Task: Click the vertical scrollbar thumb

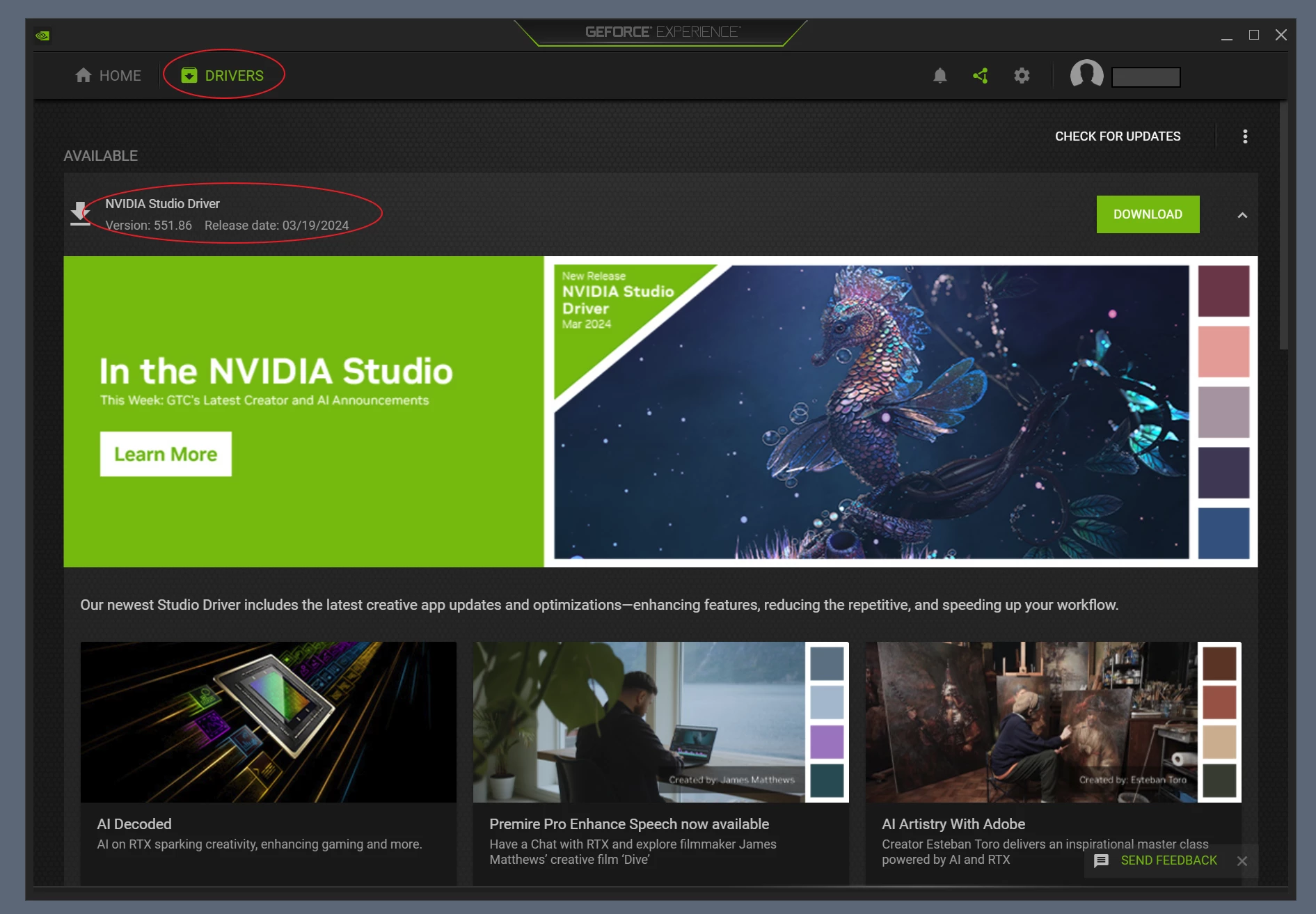Action: click(x=1283, y=226)
